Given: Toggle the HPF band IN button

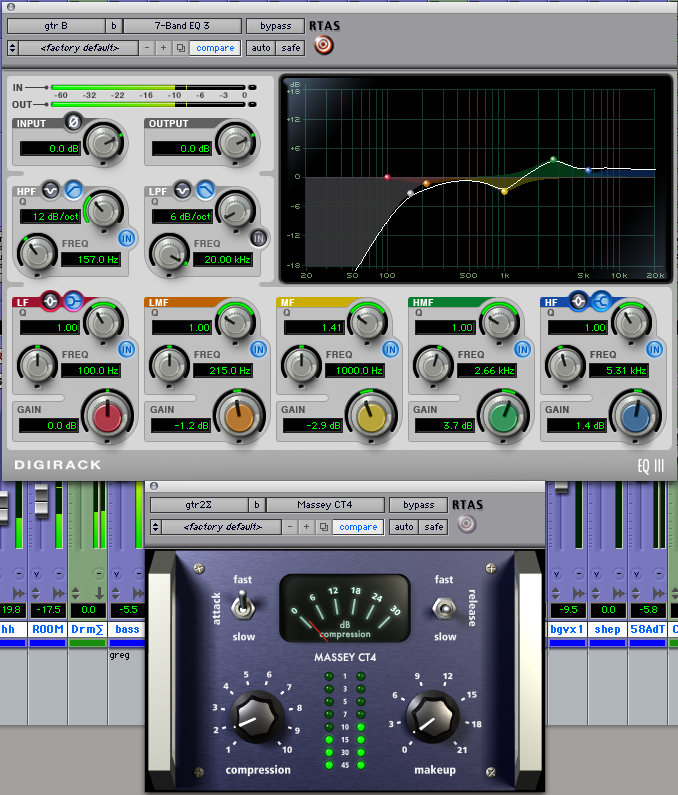Looking at the screenshot, I should 126,238.
